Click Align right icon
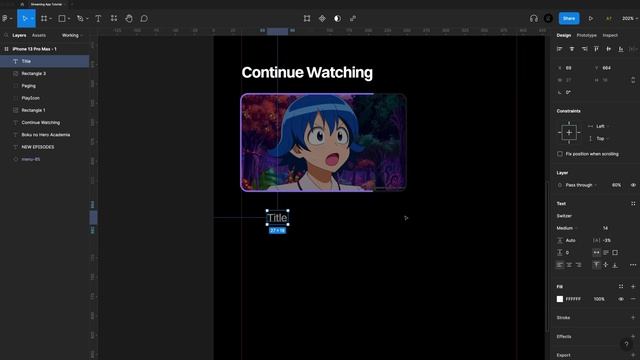This screenshot has height=360, width=640. pyautogui.click(x=584, y=49)
